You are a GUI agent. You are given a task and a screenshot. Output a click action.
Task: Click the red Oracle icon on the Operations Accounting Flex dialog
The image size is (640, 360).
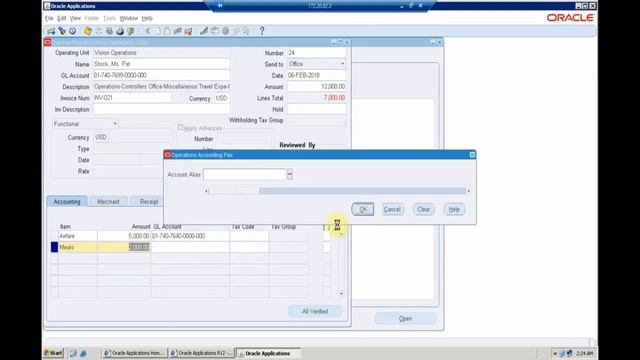pos(167,155)
